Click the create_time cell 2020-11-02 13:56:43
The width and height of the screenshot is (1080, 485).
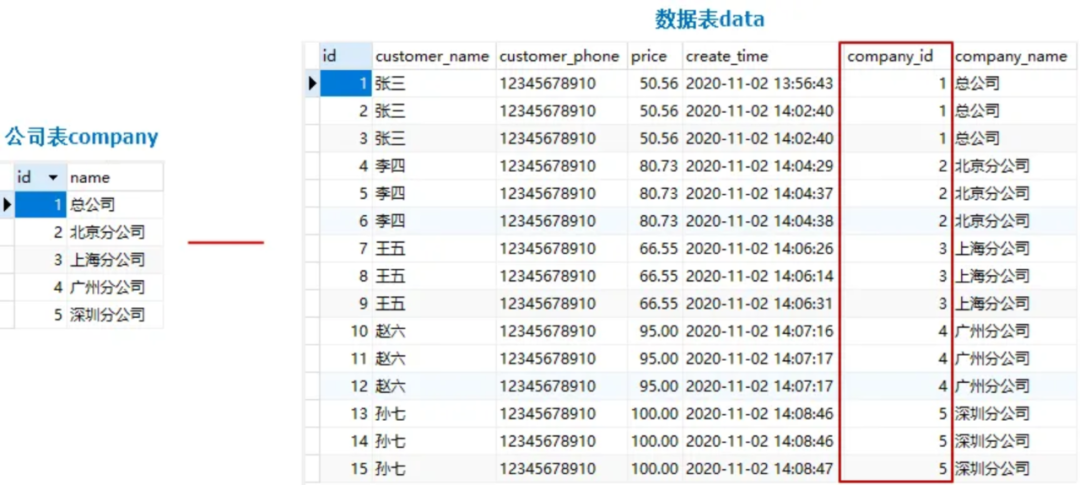[759, 84]
